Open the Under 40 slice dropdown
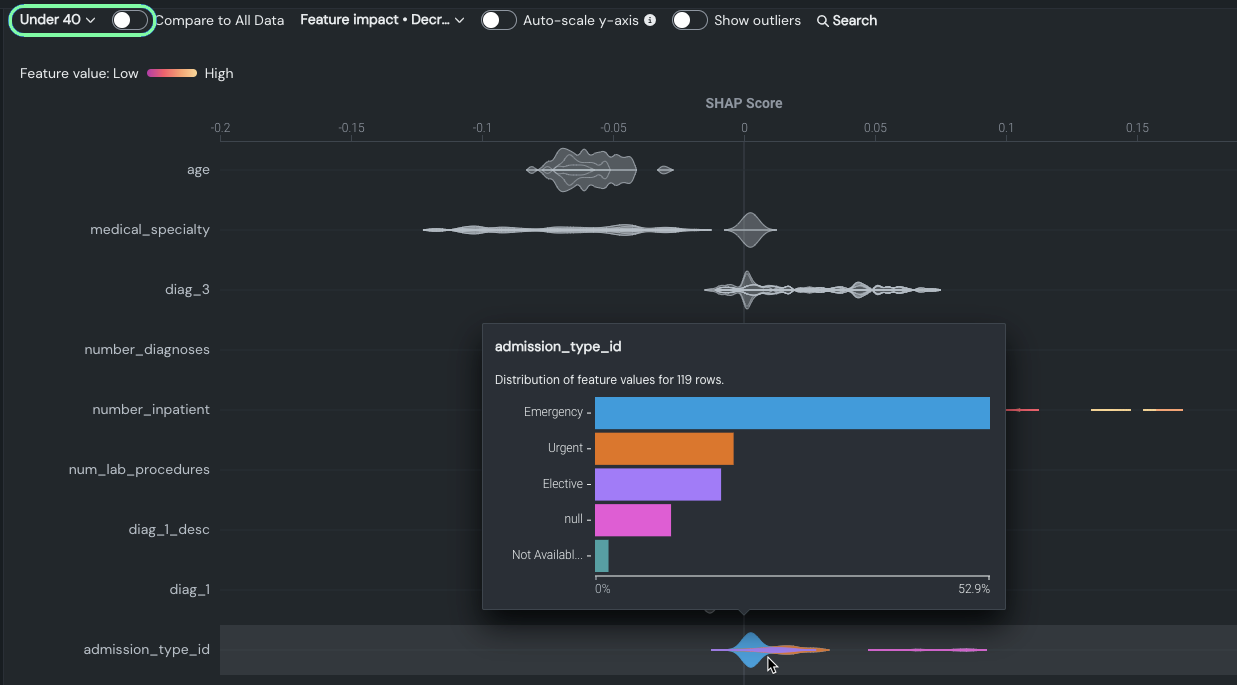The width and height of the screenshot is (1237, 685). (58, 20)
